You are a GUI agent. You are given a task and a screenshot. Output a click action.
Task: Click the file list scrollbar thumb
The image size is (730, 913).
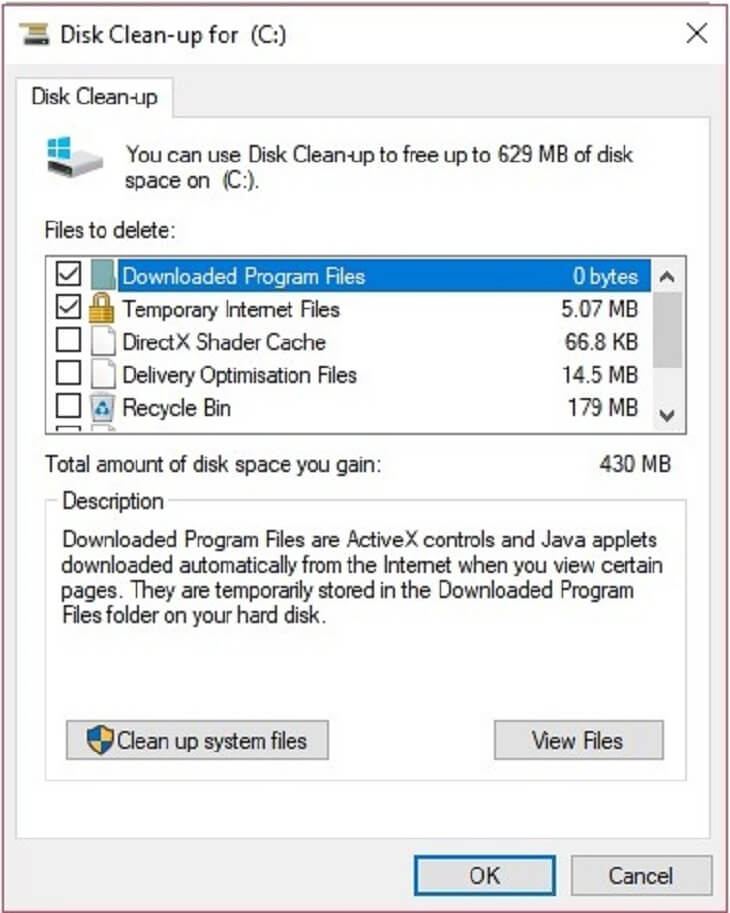click(668, 330)
